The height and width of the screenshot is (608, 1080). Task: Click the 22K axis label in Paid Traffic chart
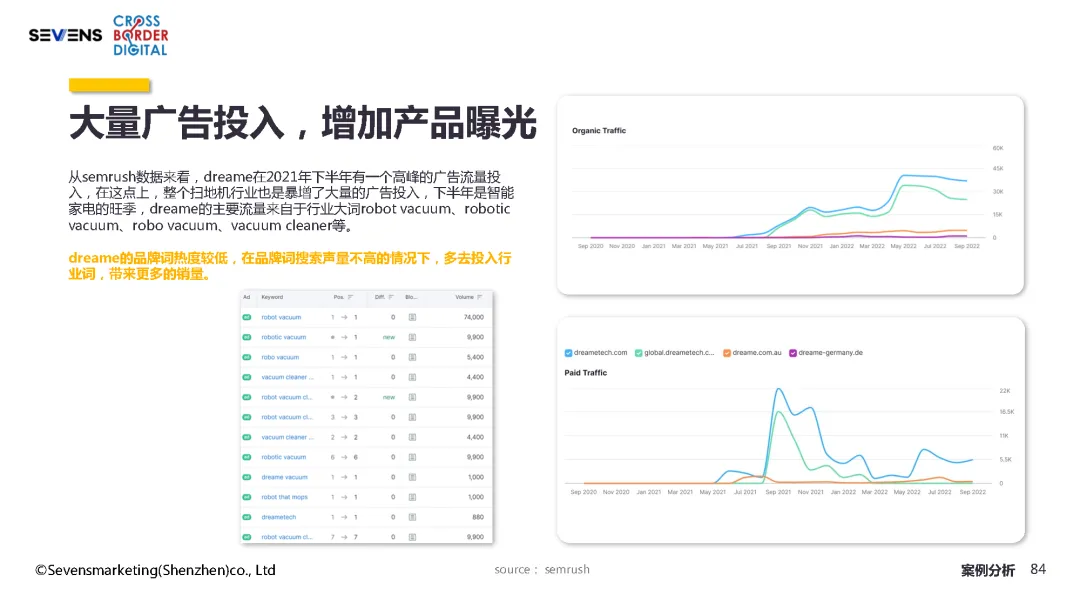pyautogui.click(x=1005, y=391)
